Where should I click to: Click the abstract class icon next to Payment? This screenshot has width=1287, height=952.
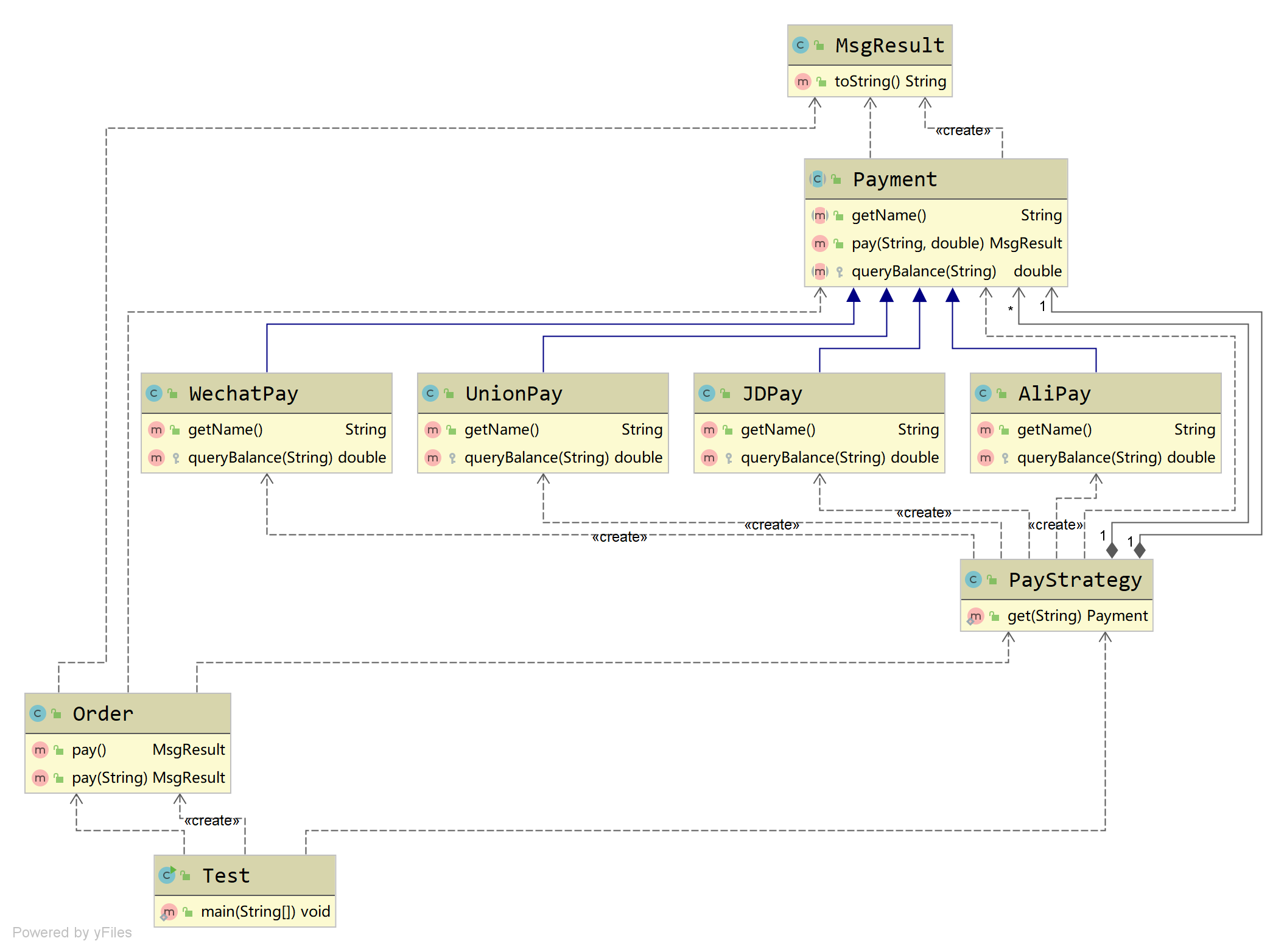817,180
